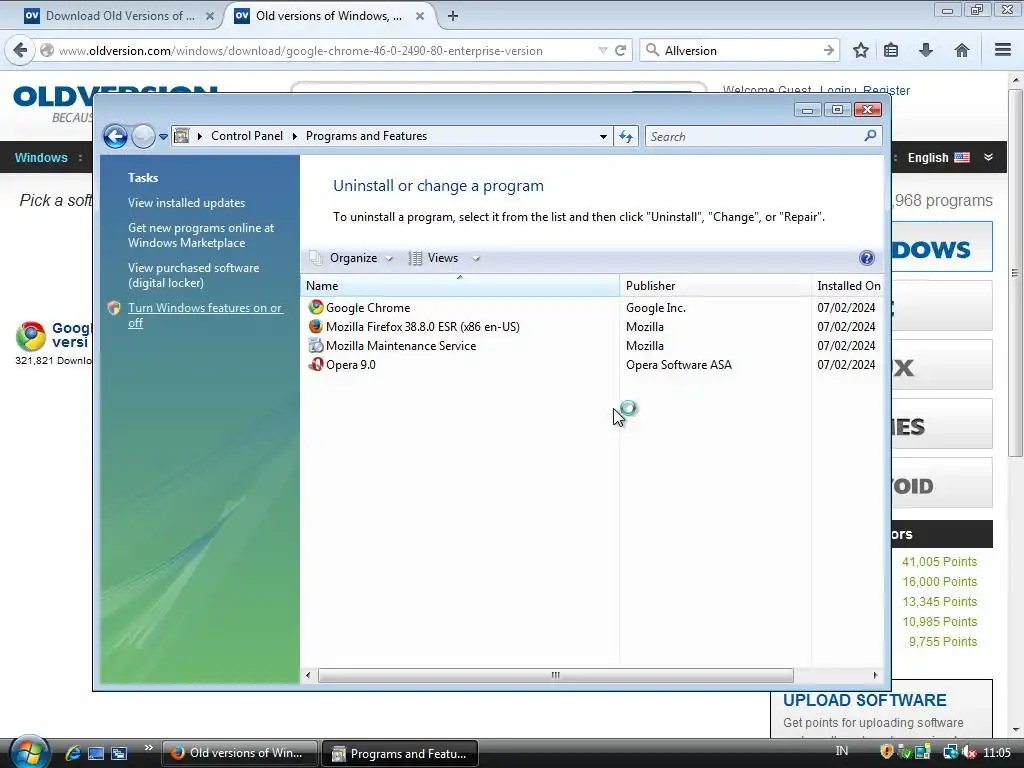Reload the page in Firefox
The height and width of the screenshot is (768, 1024).
coord(620,50)
